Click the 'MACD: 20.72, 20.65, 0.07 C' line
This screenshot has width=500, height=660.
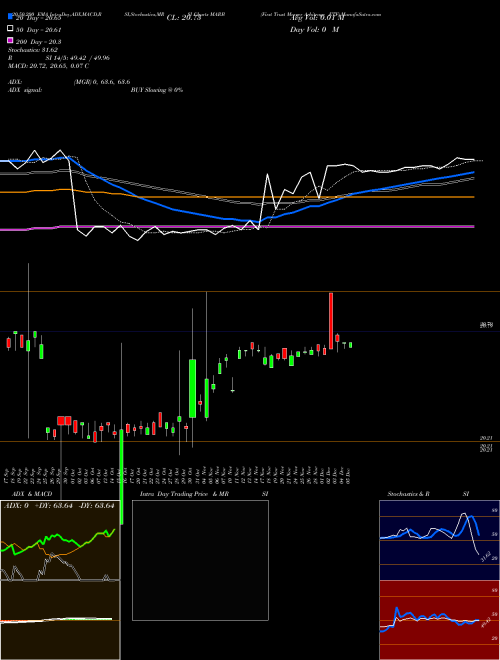tap(48, 66)
